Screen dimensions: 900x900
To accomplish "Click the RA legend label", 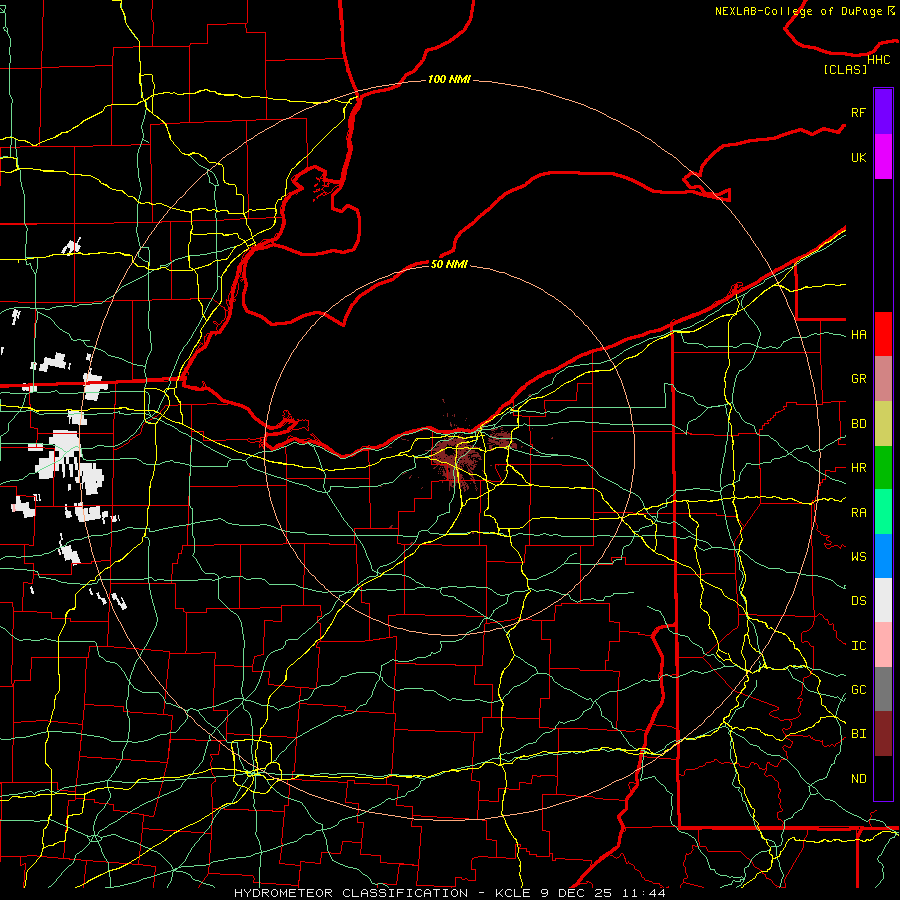I will click(x=858, y=512).
